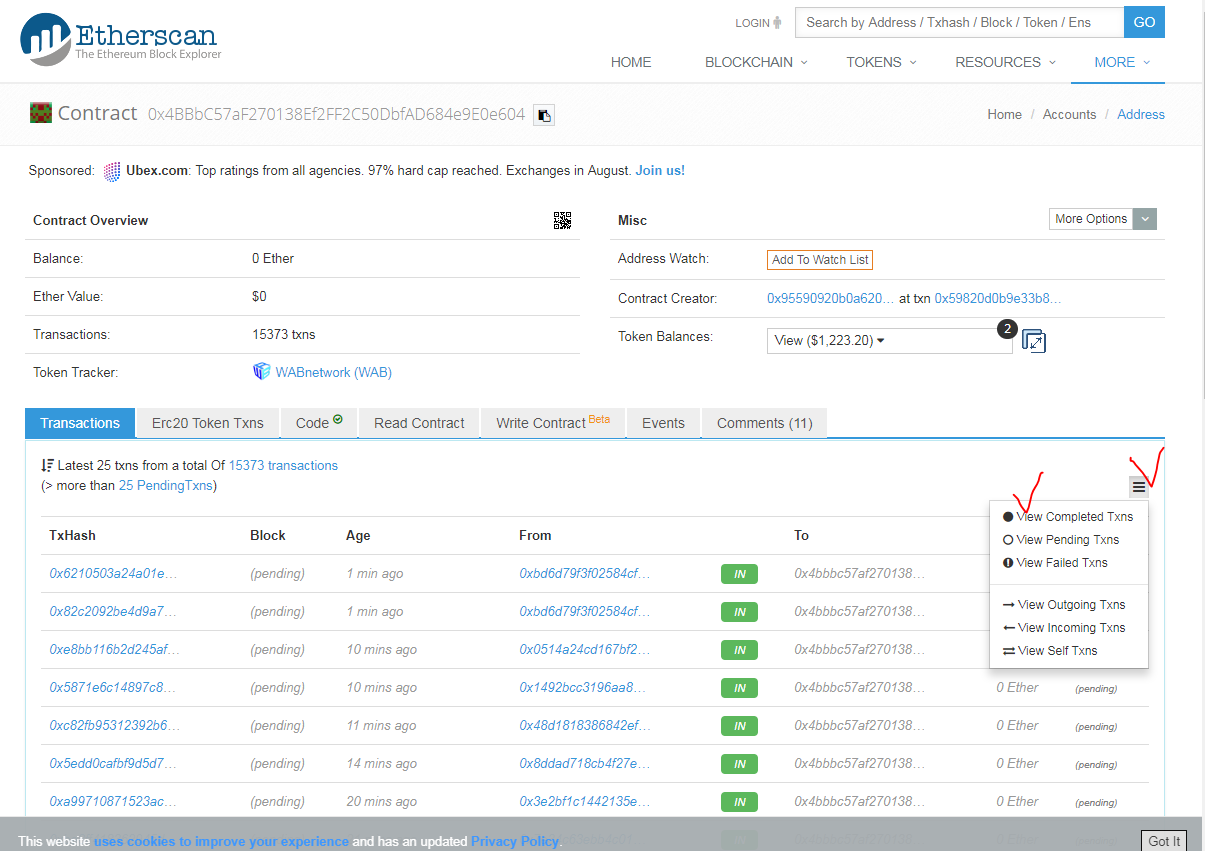Expand the More Options dropdown
Screen dimensions: 1205x851
pos(1104,219)
